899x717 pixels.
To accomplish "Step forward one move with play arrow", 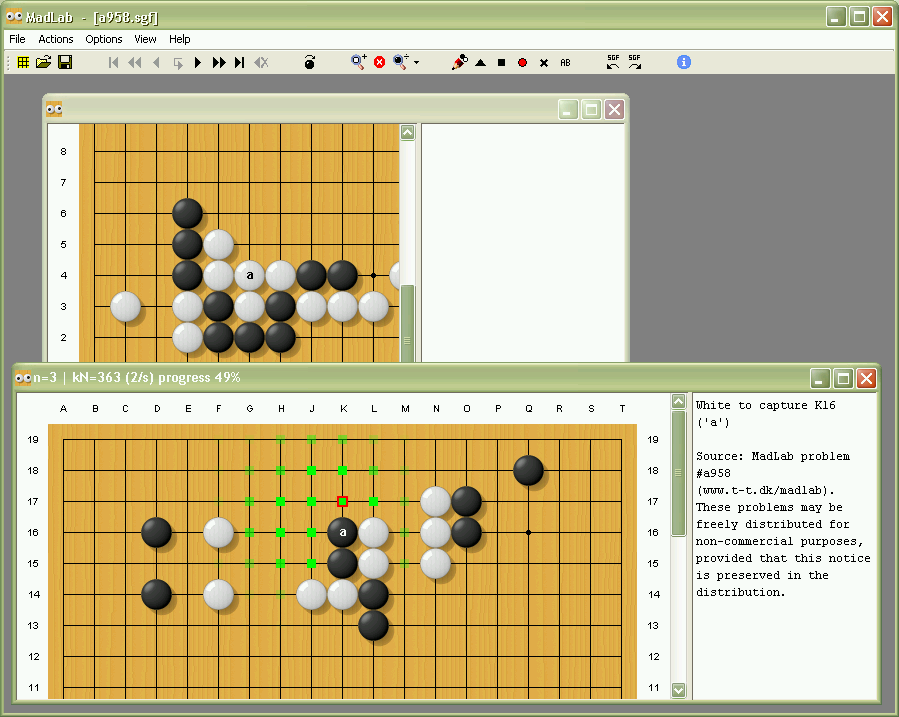I will point(198,62).
